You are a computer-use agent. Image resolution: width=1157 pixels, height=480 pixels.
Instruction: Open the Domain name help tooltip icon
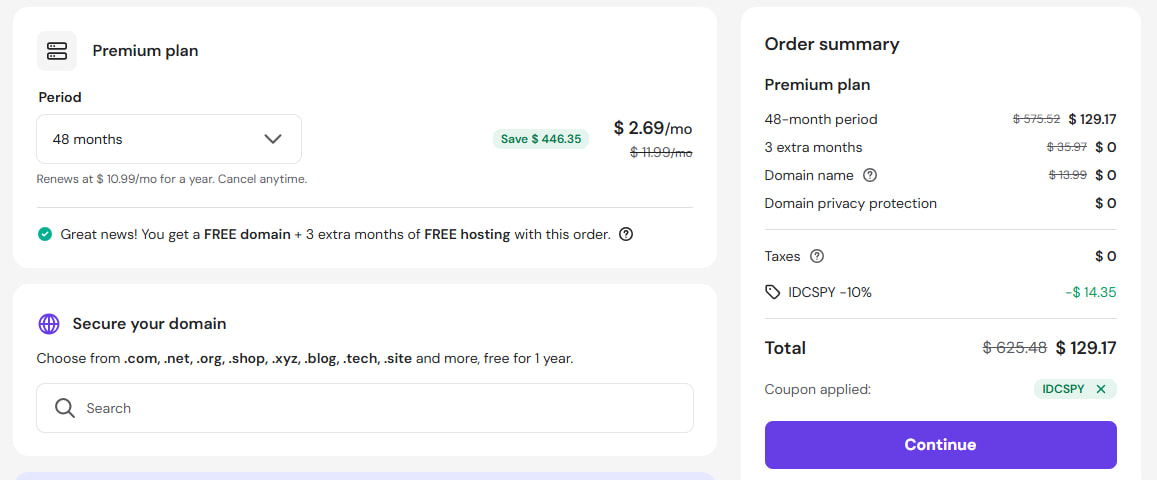coord(870,175)
